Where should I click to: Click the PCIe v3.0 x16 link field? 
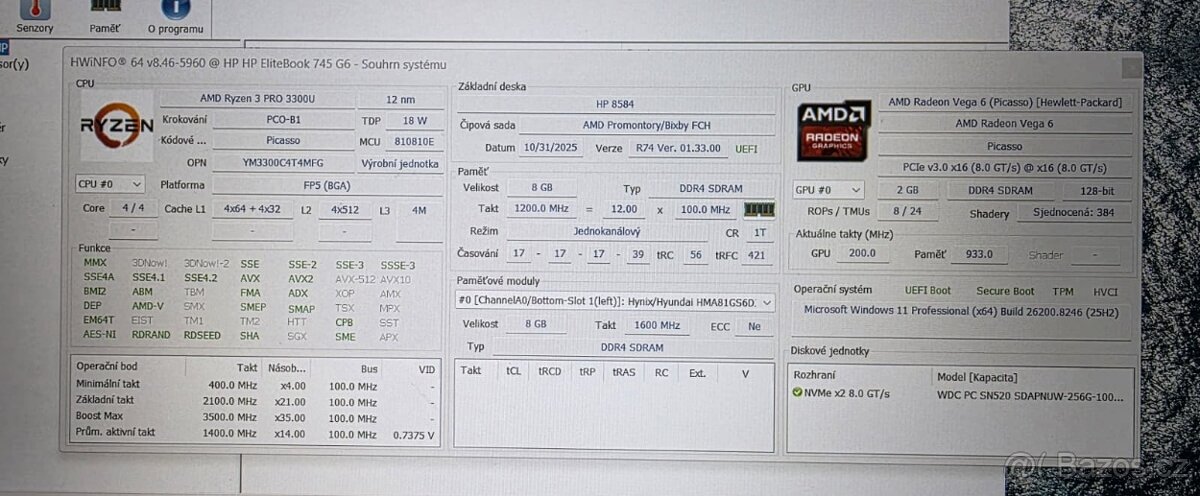1006,167
